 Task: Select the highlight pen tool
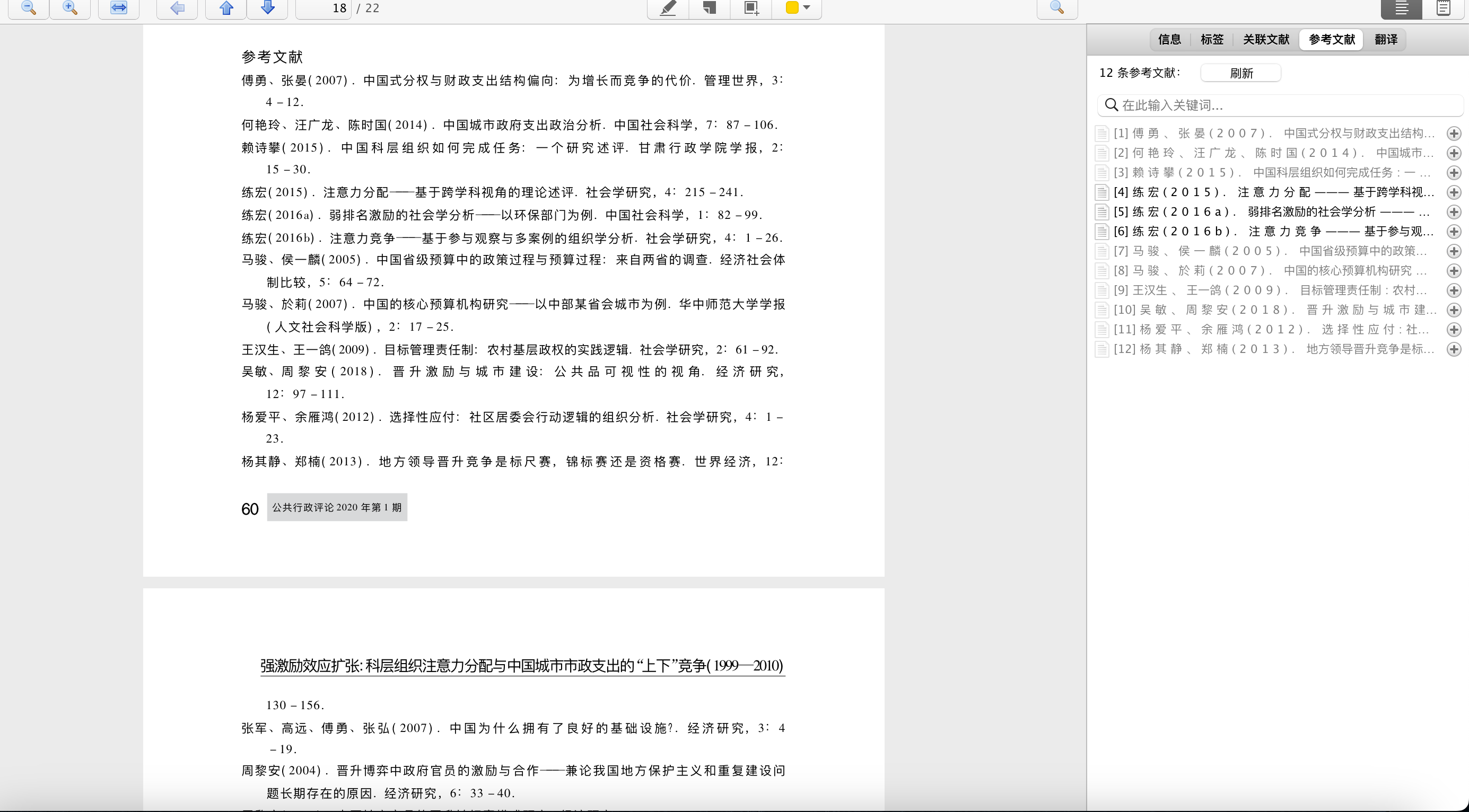click(667, 8)
